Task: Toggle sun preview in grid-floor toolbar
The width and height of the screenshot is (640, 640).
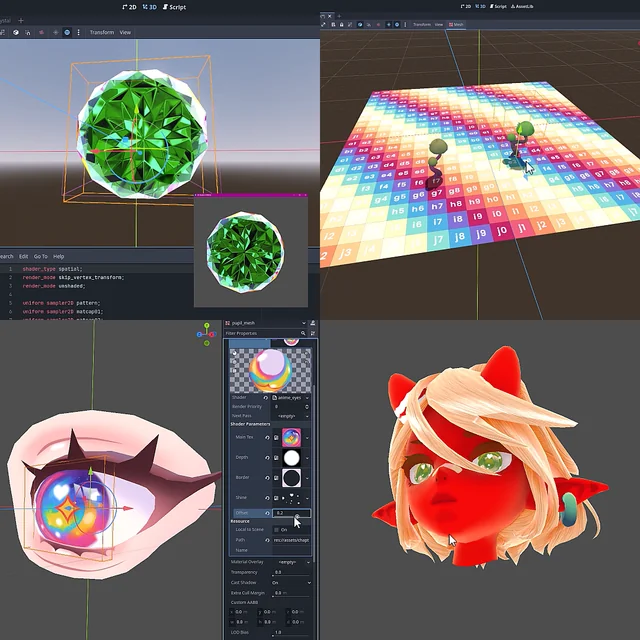Action: [388, 24]
